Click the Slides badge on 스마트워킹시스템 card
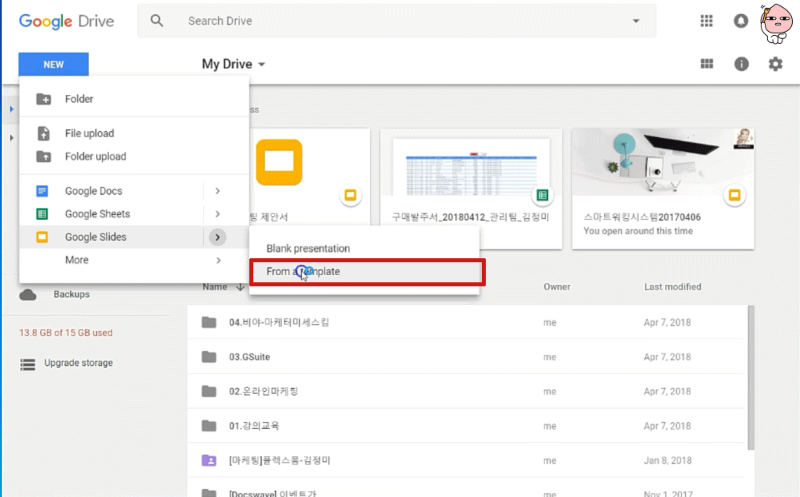 [734, 195]
